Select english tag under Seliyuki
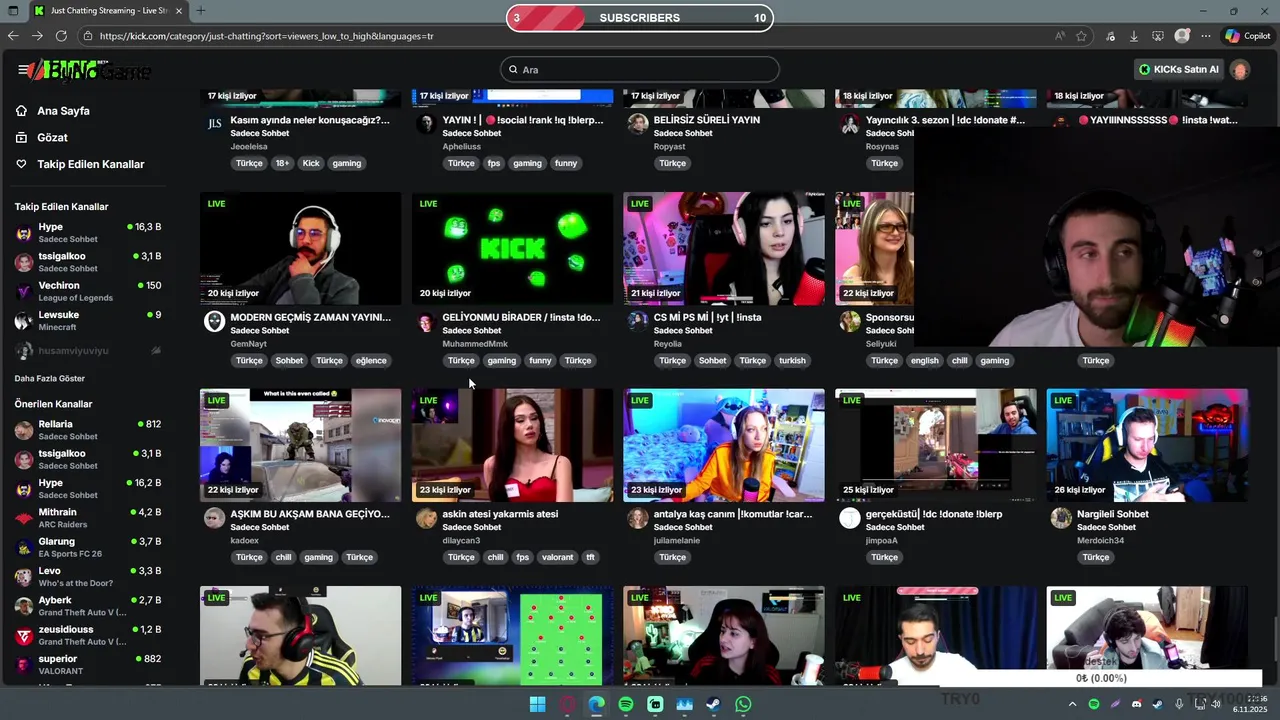The height and width of the screenshot is (720, 1280). [925, 361]
